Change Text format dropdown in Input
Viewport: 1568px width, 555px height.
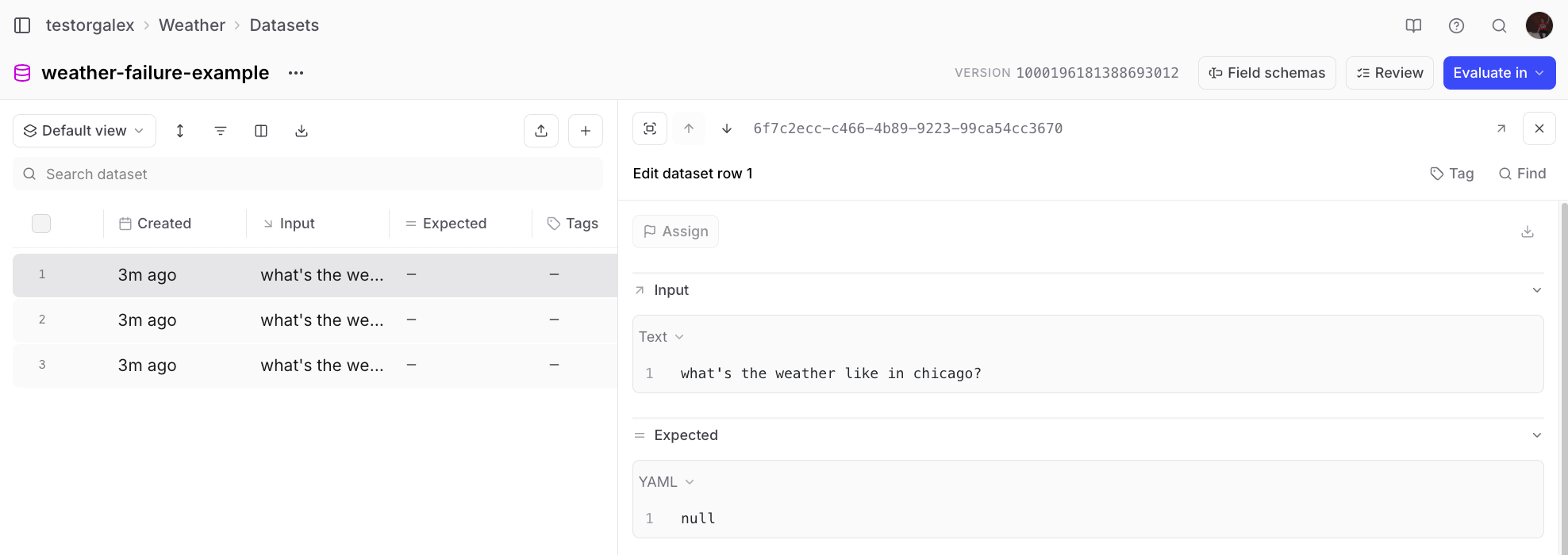[662, 337]
